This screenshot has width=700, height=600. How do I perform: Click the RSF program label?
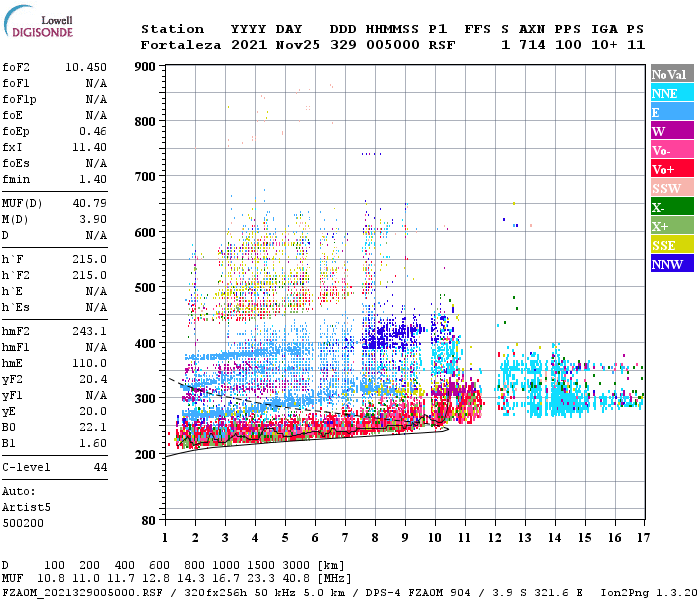pyautogui.click(x=442, y=45)
